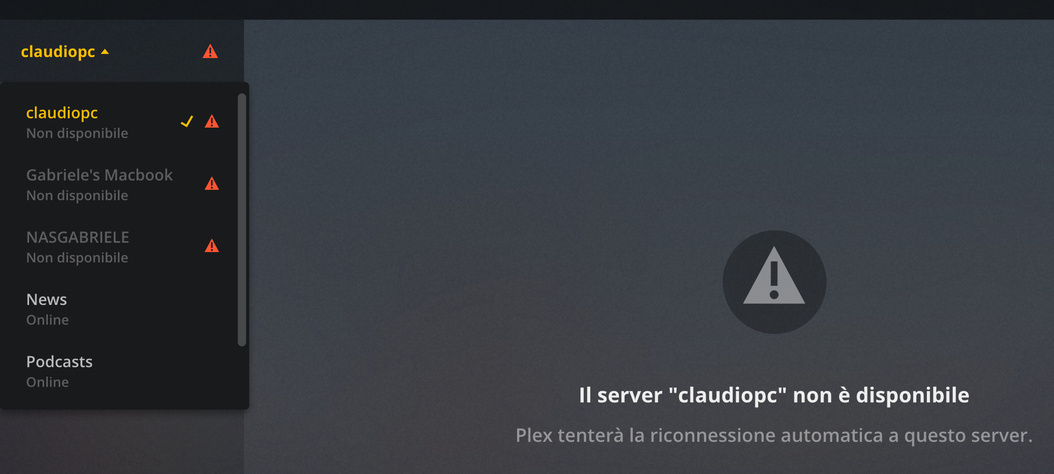Select the claudiopc server entry
1054x474 pixels.
pyautogui.click(x=123, y=122)
